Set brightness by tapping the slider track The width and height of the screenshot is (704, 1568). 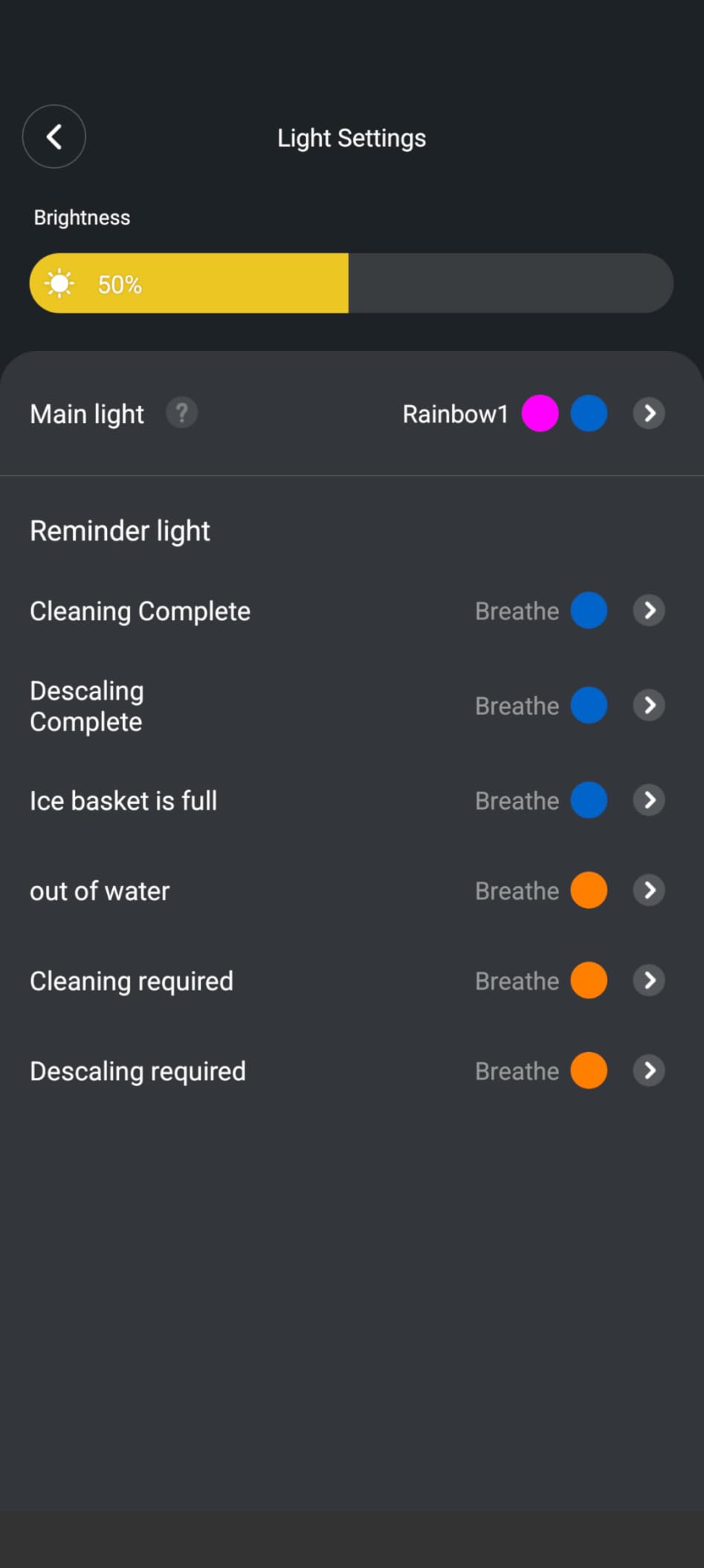510,283
